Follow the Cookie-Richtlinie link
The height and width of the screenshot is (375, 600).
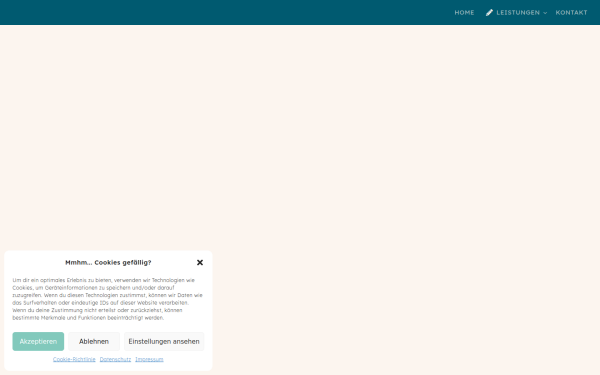click(74, 359)
